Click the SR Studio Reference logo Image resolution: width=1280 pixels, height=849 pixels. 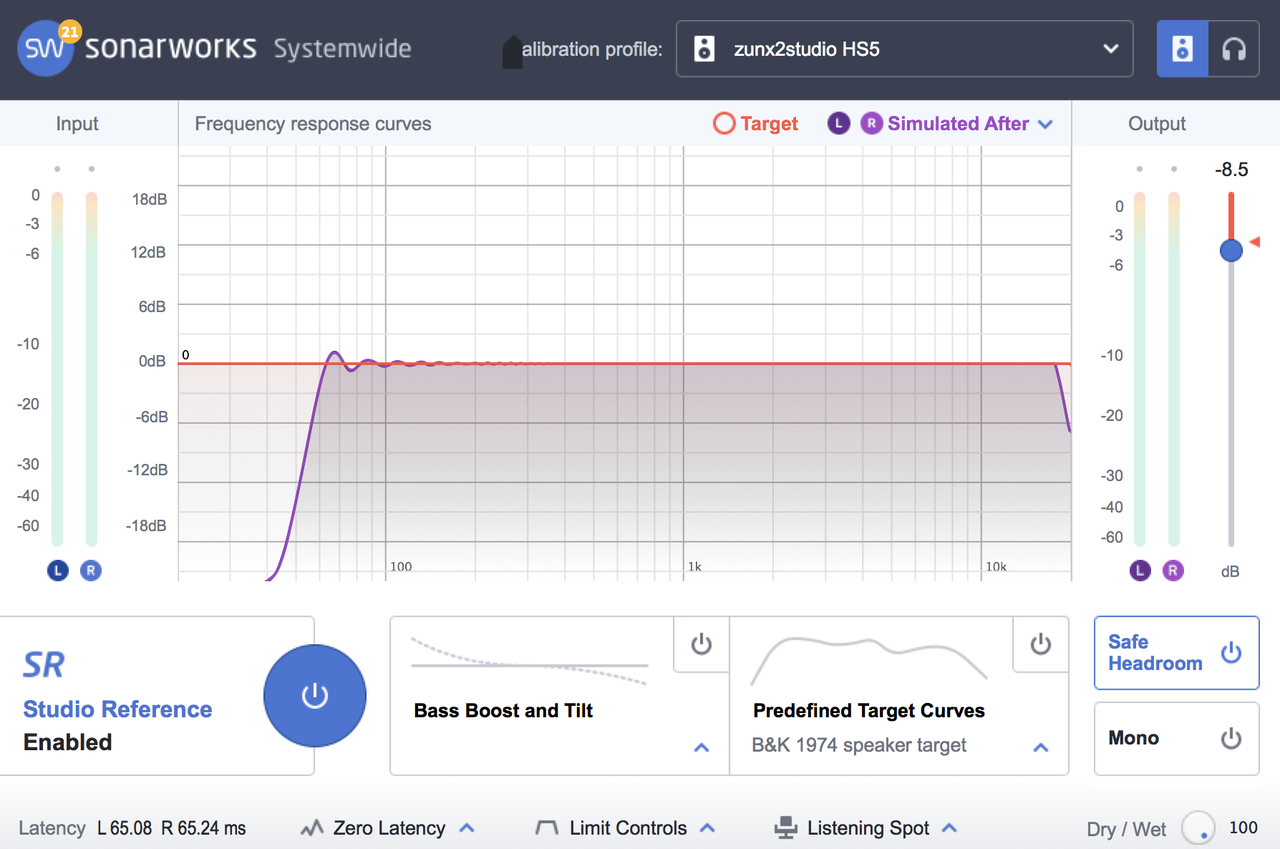coord(44,665)
